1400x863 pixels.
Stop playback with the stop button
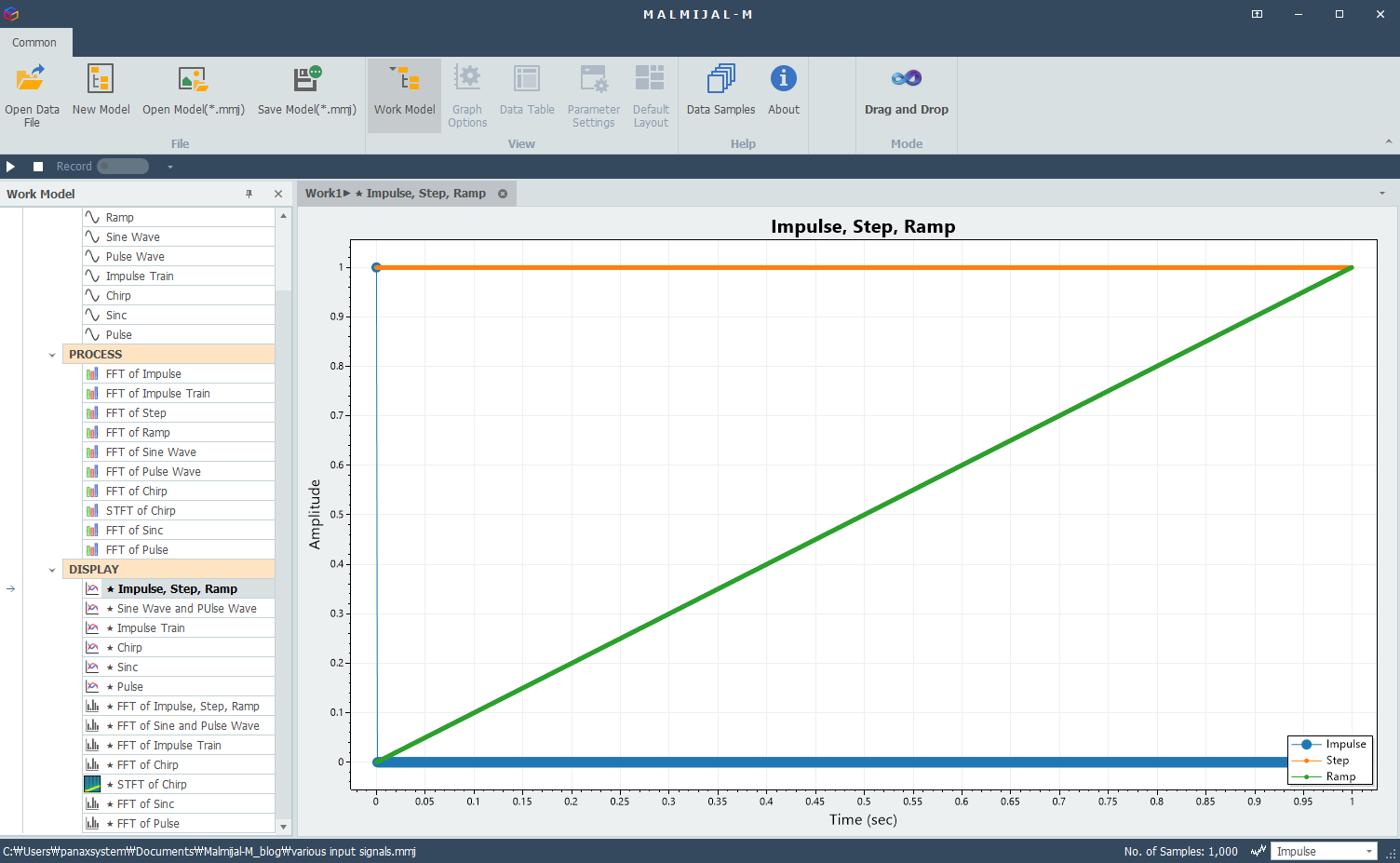click(x=38, y=167)
